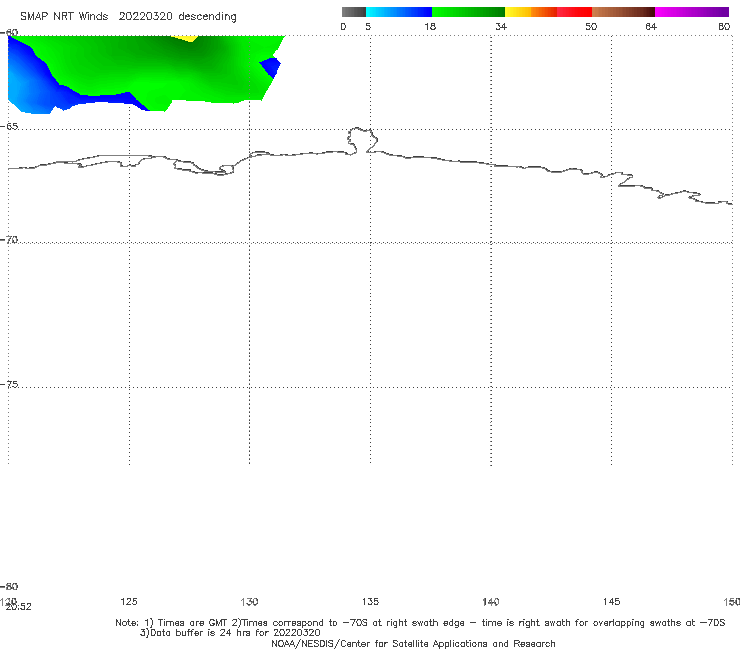Click the longitude label '145'

tap(612, 601)
